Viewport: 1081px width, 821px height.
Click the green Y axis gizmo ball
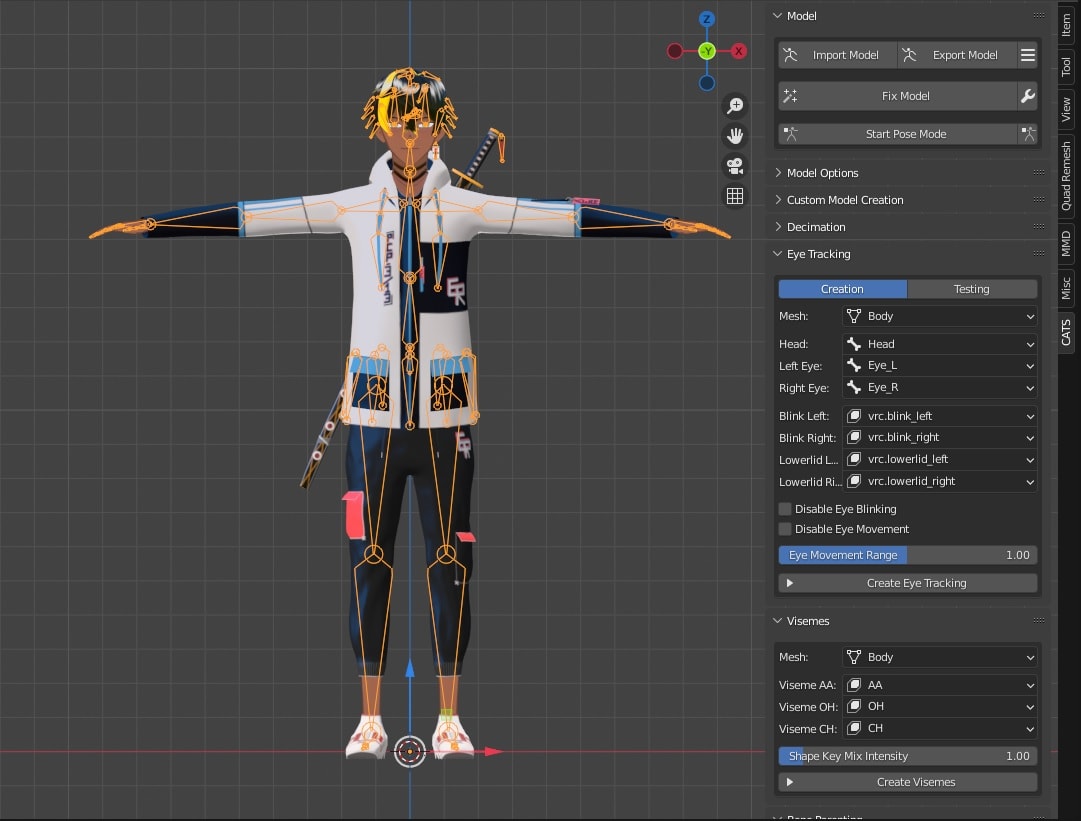[x=707, y=50]
